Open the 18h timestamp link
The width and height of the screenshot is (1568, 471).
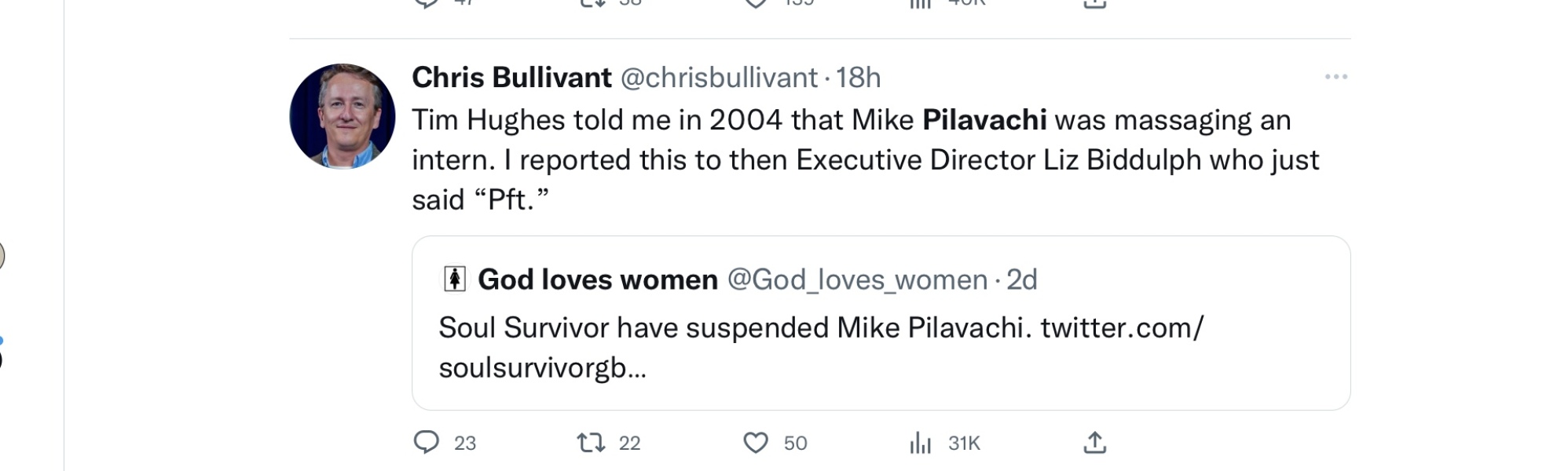[x=858, y=78]
